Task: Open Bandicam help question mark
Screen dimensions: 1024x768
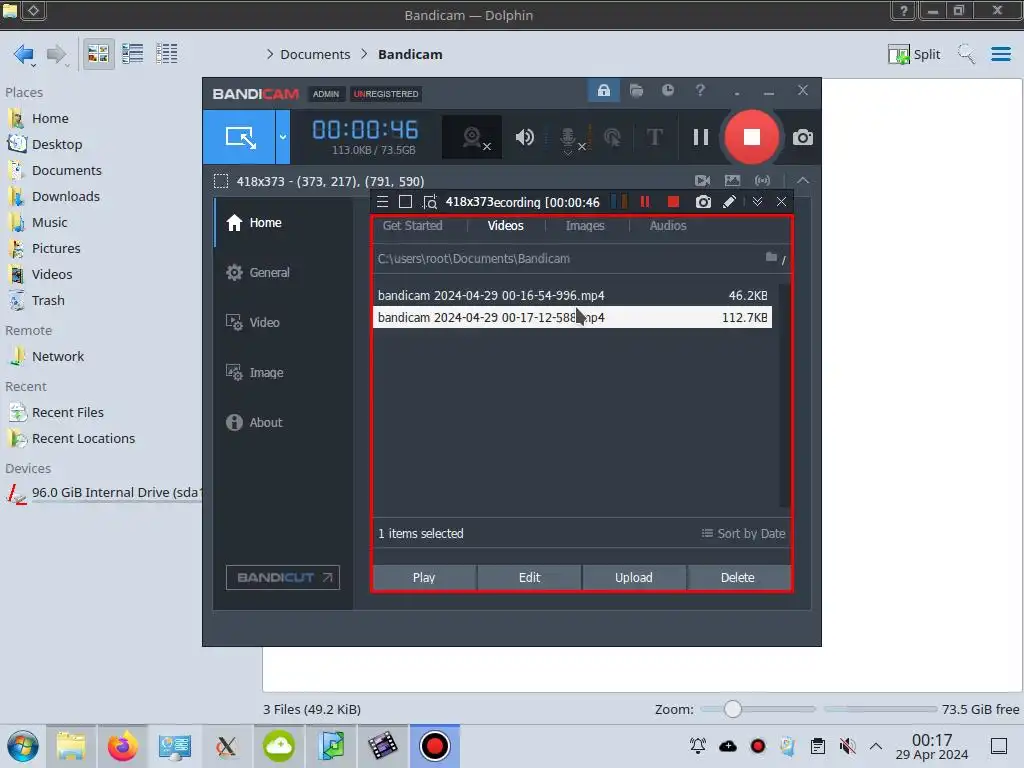Action: point(700,90)
